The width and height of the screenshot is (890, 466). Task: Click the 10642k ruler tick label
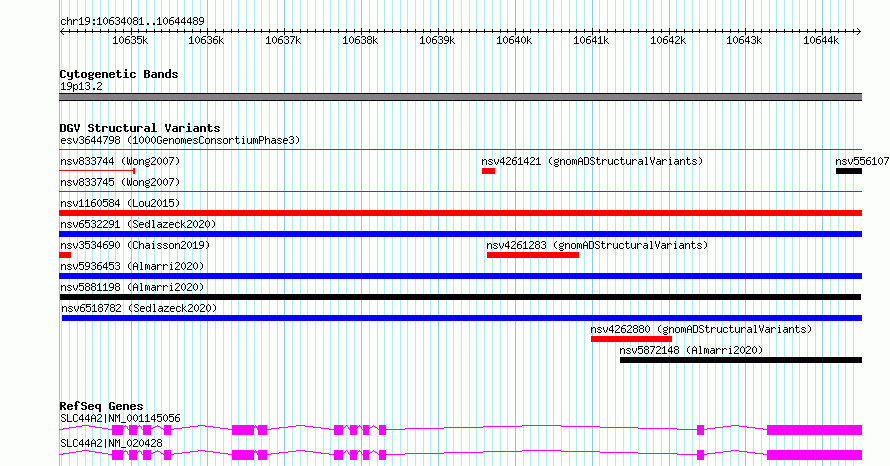668,40
